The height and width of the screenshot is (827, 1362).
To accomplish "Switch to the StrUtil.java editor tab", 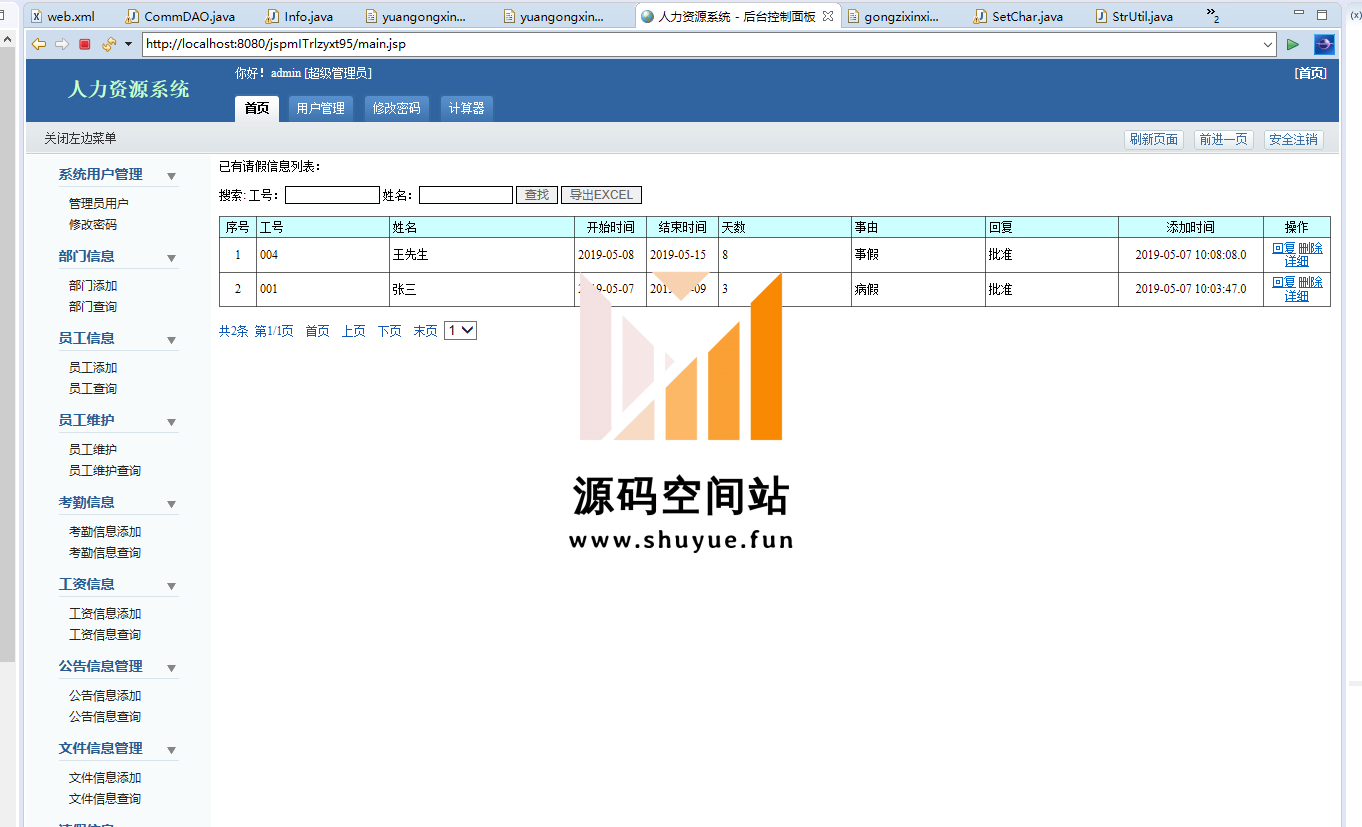I will click(x=1135, y=16).
